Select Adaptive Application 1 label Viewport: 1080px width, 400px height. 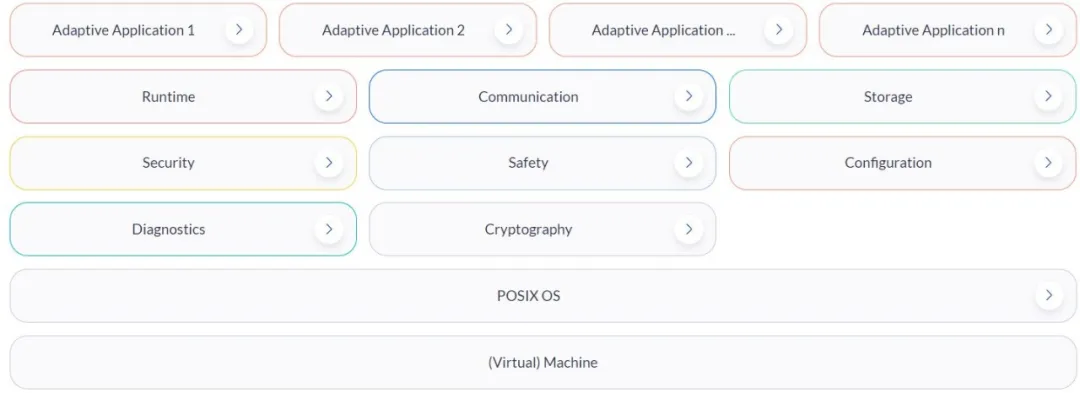(x=123, y=30)
